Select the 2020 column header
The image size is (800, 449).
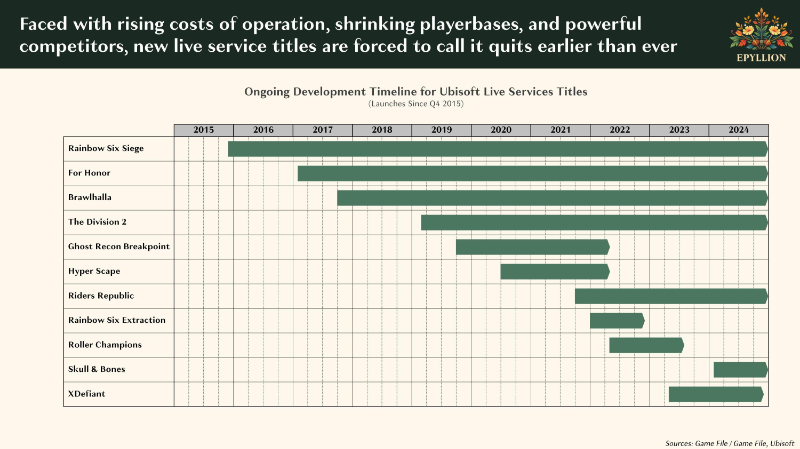tap(501, 130)
